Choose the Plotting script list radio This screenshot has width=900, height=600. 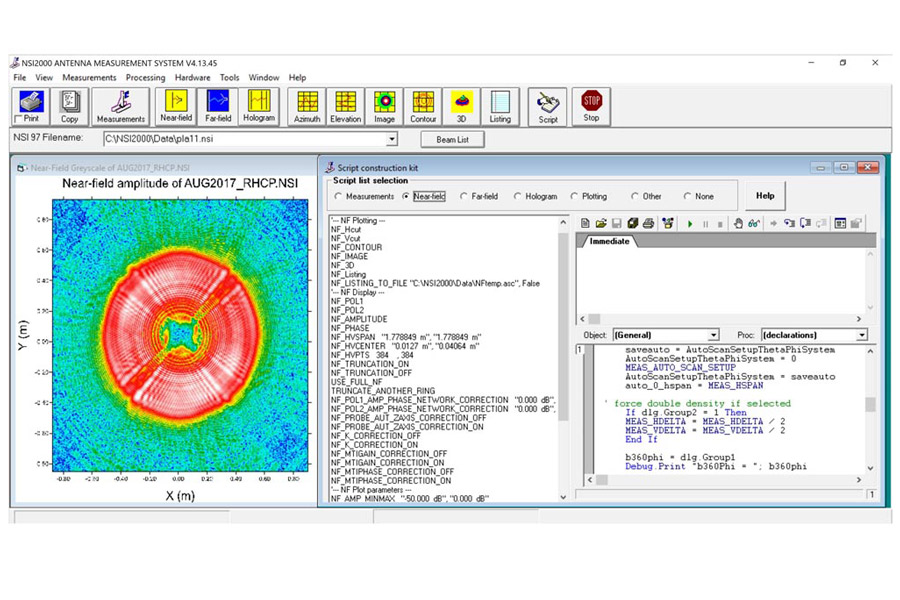pyautogui.click(x=575, y=197)
